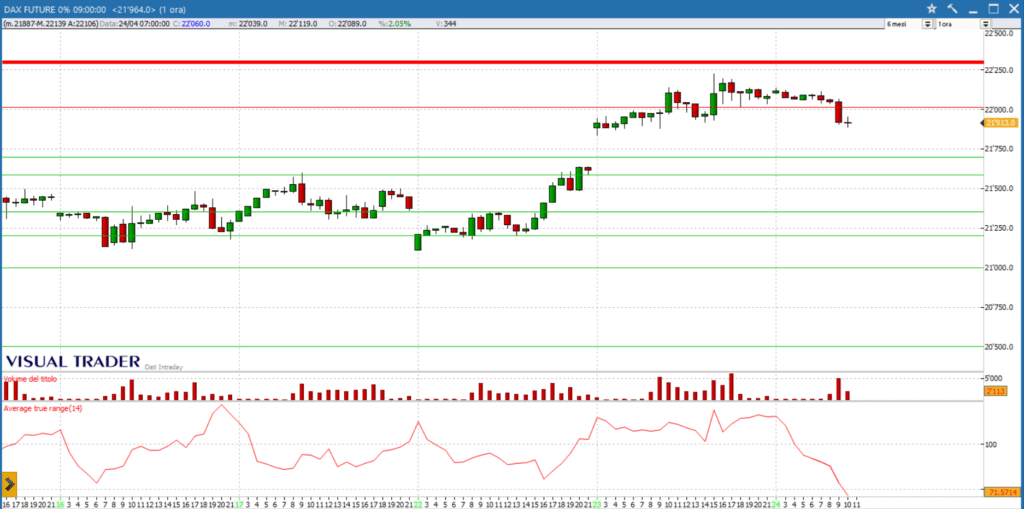Click the orange 71.5714 ATR value tag
This screenshot has height=509, width=1024.
tap(1000, 491)
